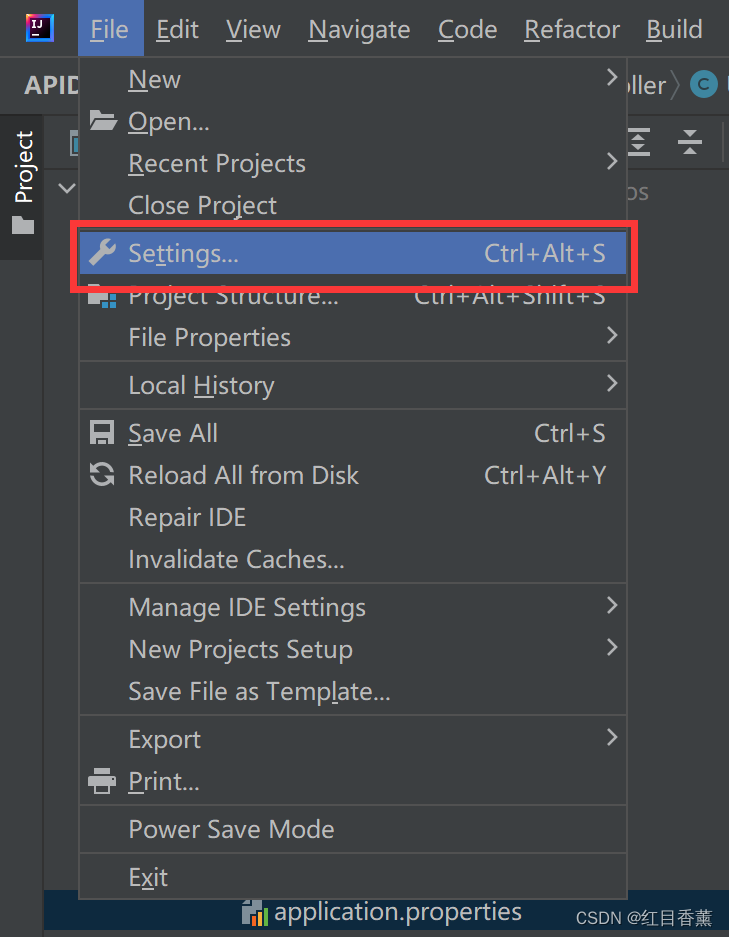Open the Refactor menu
The height and width of the screenshot is (937, 729).
[x=571, y=29]
